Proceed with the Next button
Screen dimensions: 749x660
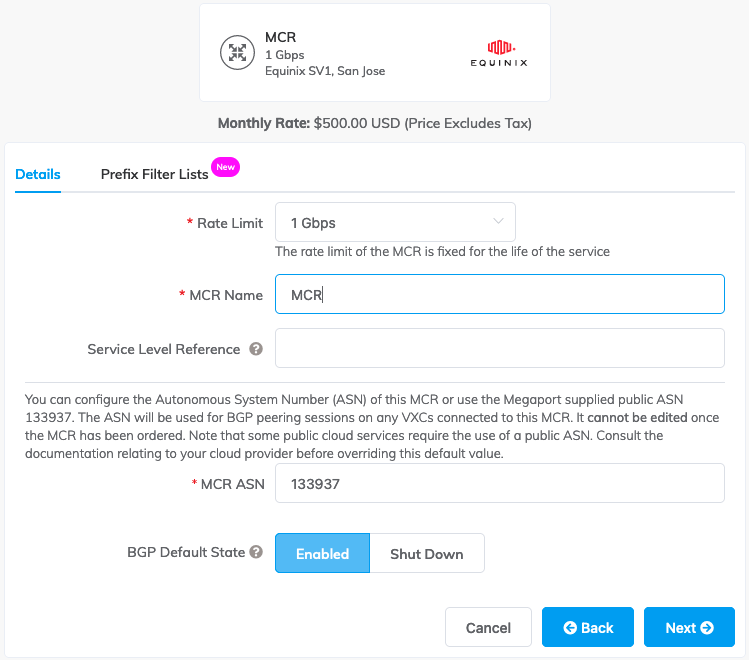tap(689, 628)
